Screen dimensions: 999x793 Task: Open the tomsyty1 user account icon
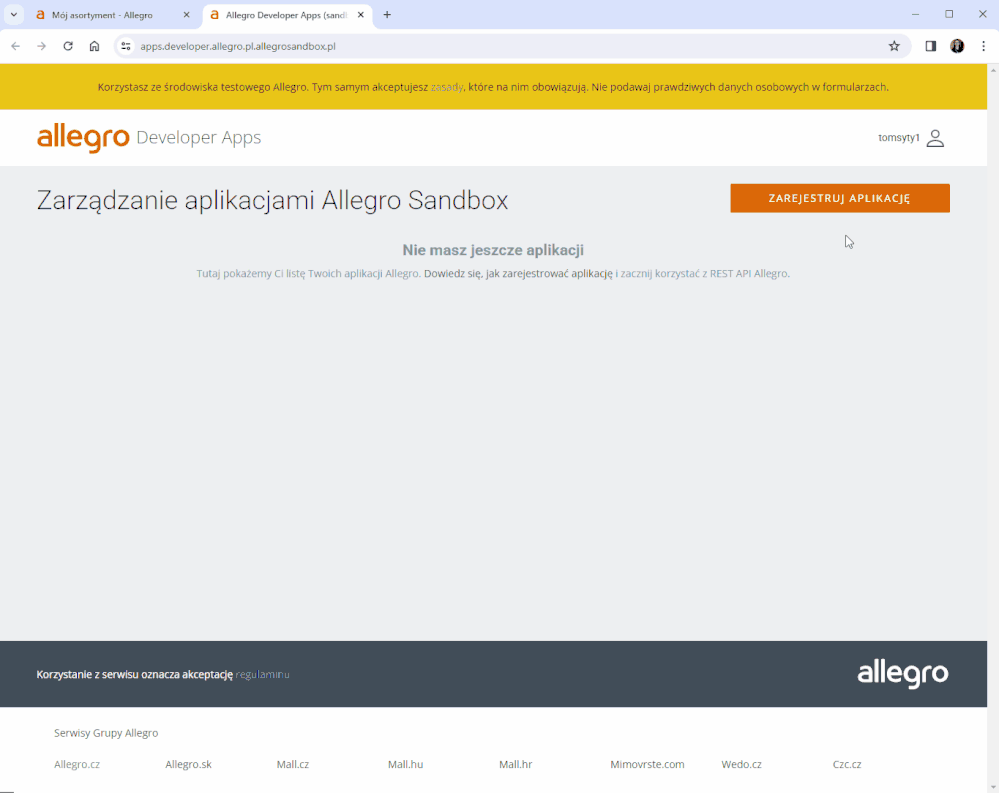pos(935,138)
